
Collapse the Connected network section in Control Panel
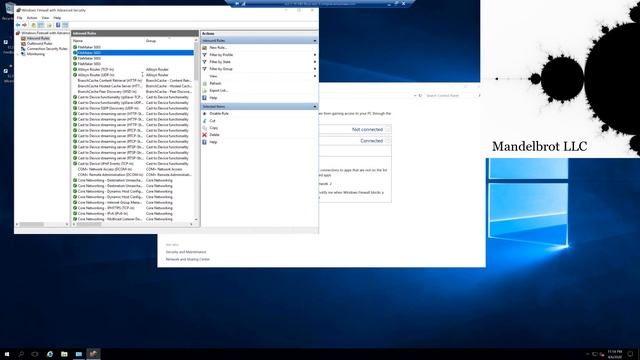coord(387,141)
